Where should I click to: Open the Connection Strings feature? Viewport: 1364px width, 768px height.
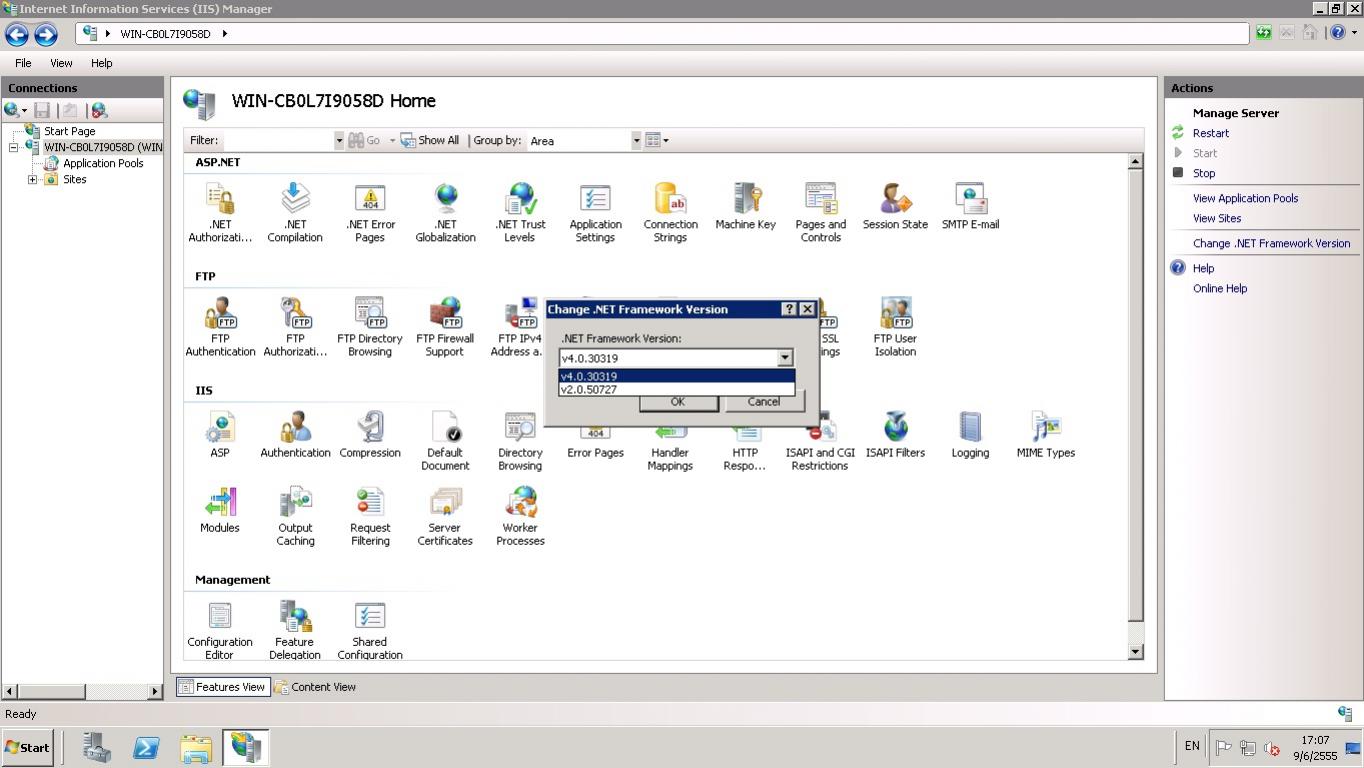click(670, 212)
